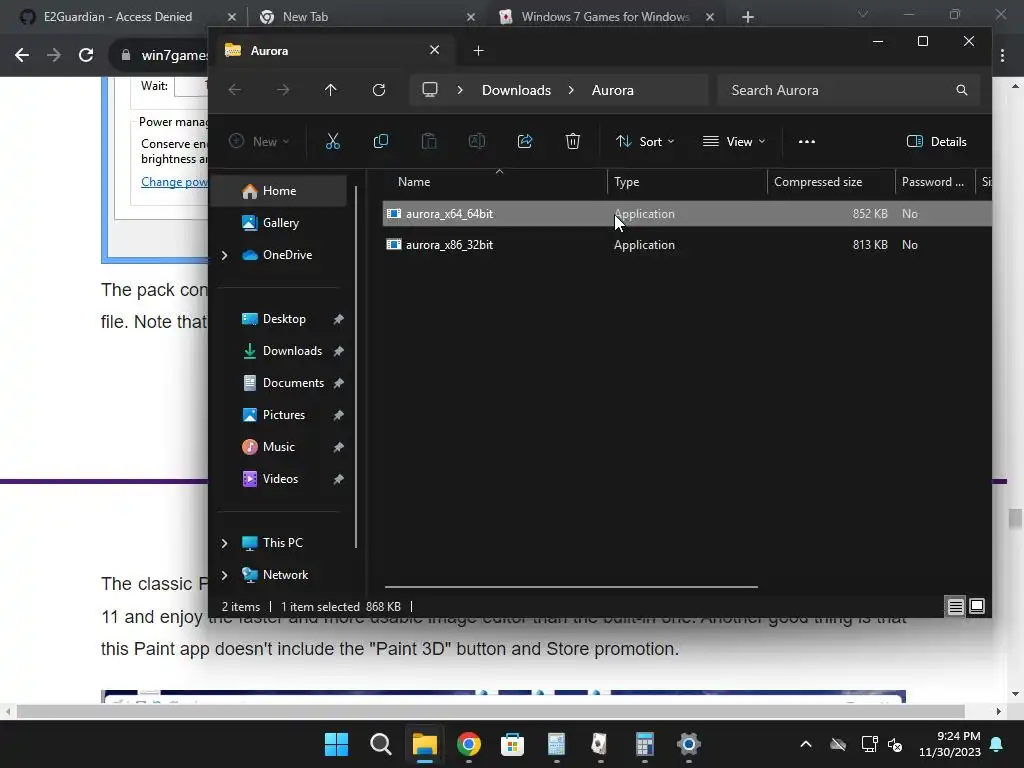The height and width of the screenshot is (768, 1024).
Task: Open the New dropdown in Explorer
Action: tap(259, 142)
